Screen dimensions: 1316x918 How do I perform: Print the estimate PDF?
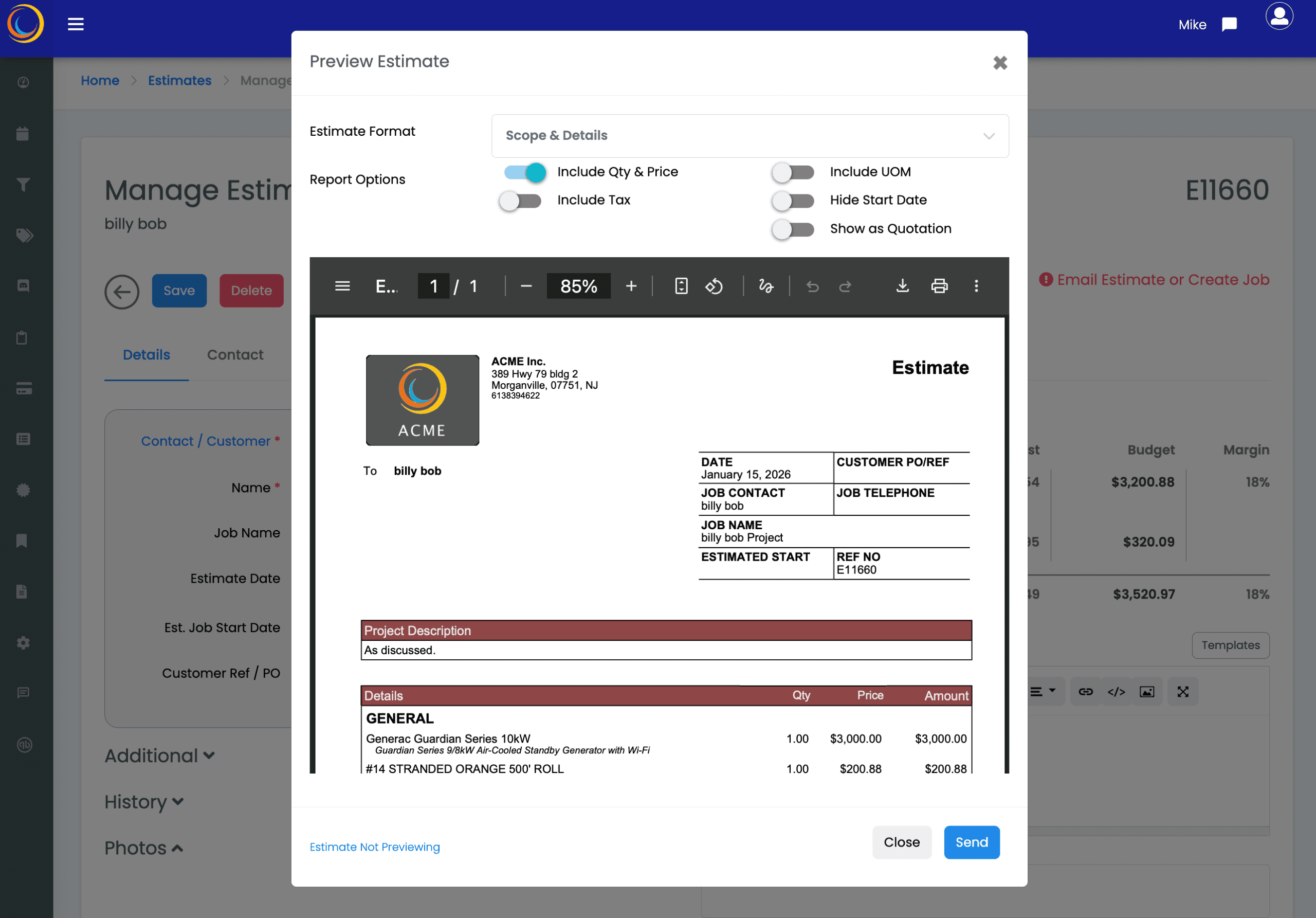click(x=939, y=285)
